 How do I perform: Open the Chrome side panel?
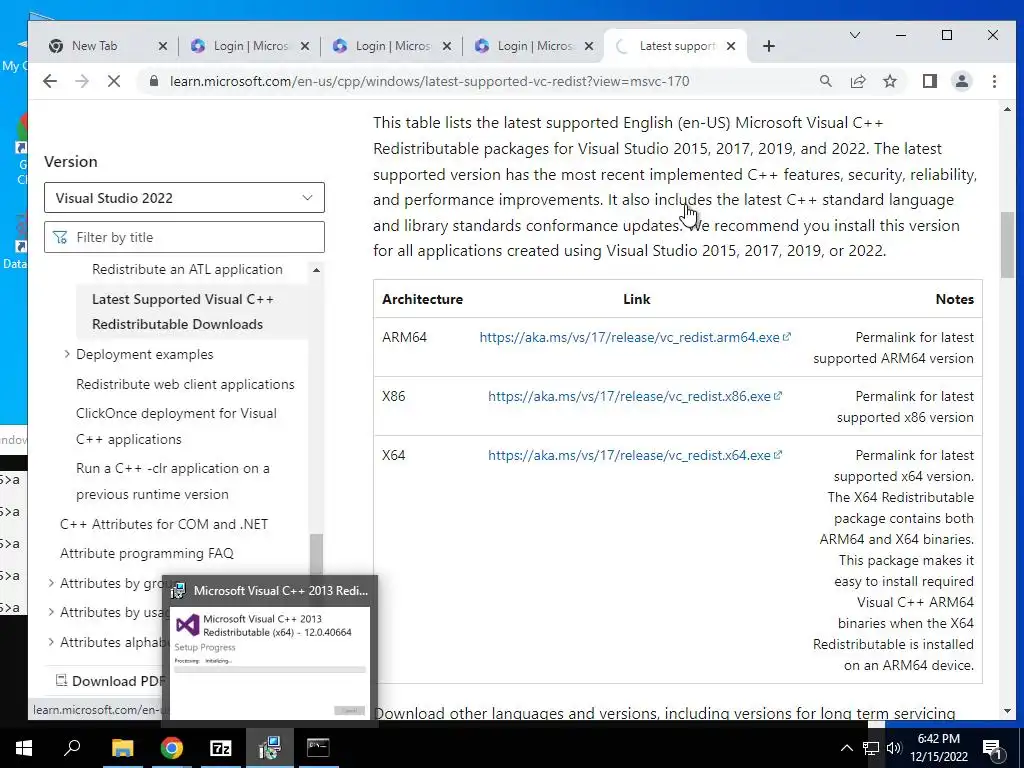[929, 81]
